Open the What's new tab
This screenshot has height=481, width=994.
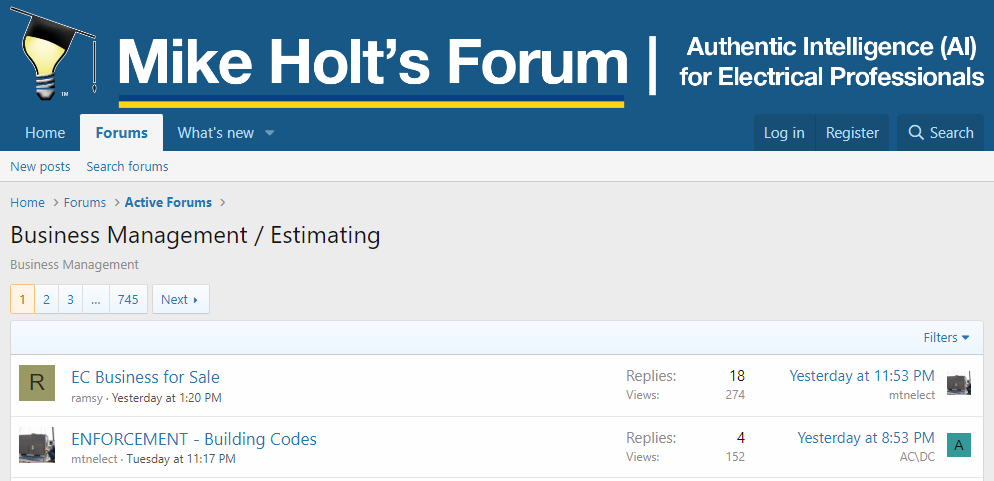click(216, 132)
